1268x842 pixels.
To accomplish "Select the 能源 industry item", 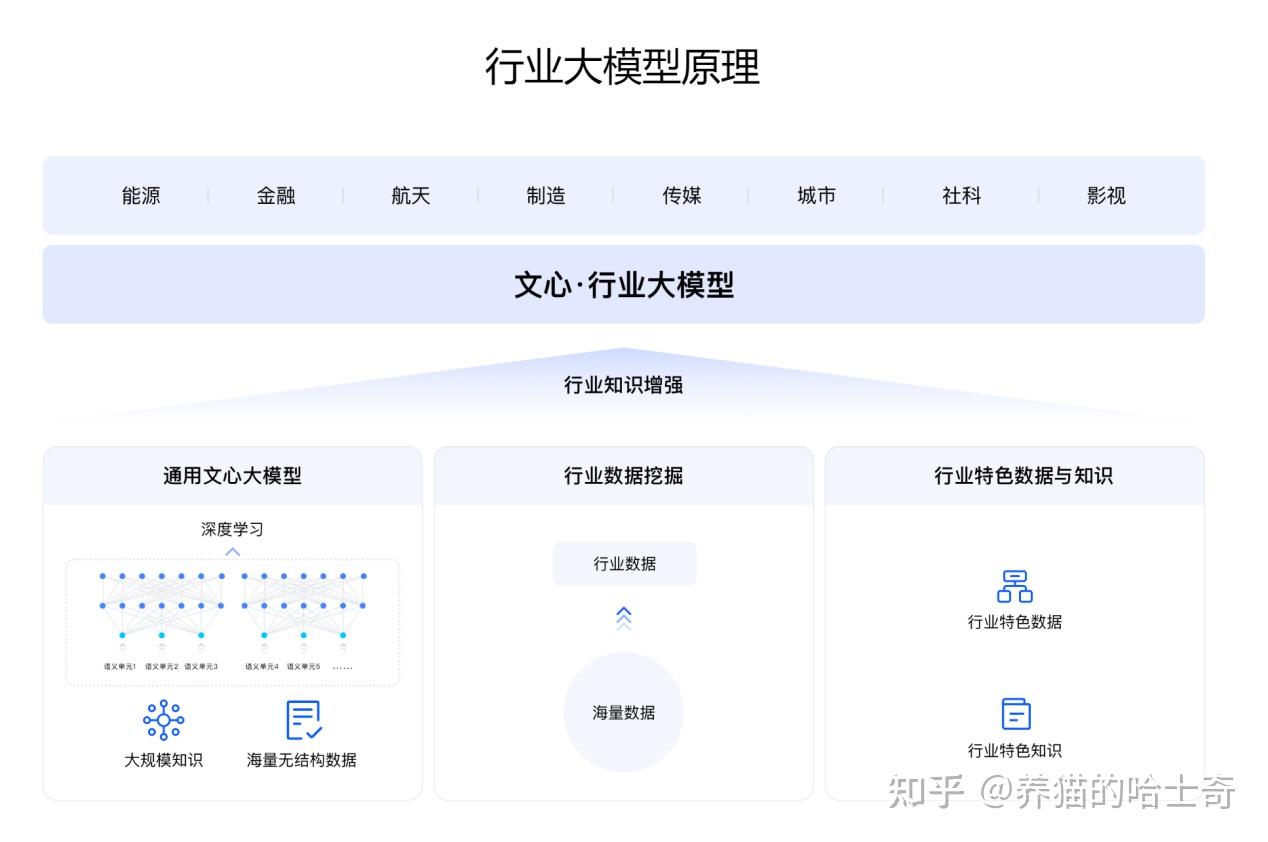I will 141,196.
